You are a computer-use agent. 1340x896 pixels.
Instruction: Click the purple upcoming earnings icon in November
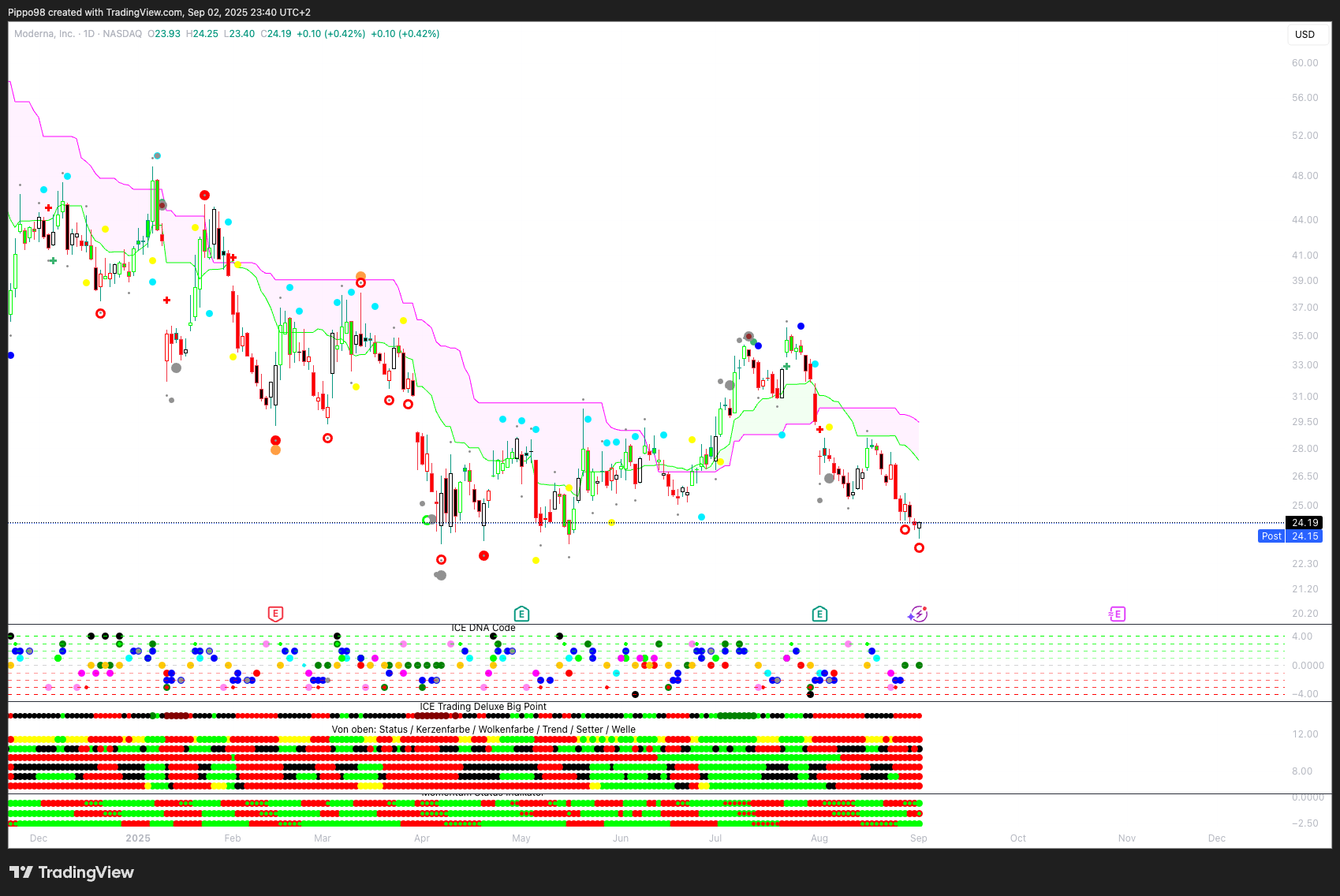1117,614
